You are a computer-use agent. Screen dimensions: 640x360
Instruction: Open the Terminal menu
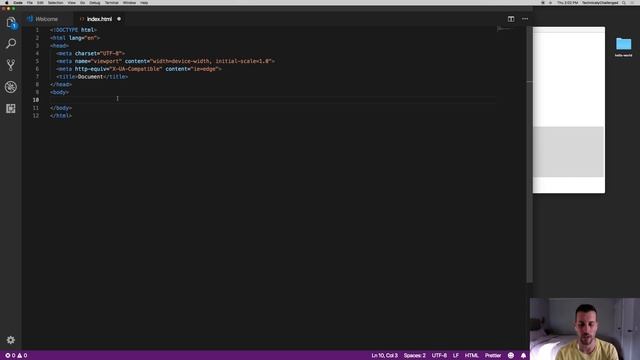click(x=111, y=2)
